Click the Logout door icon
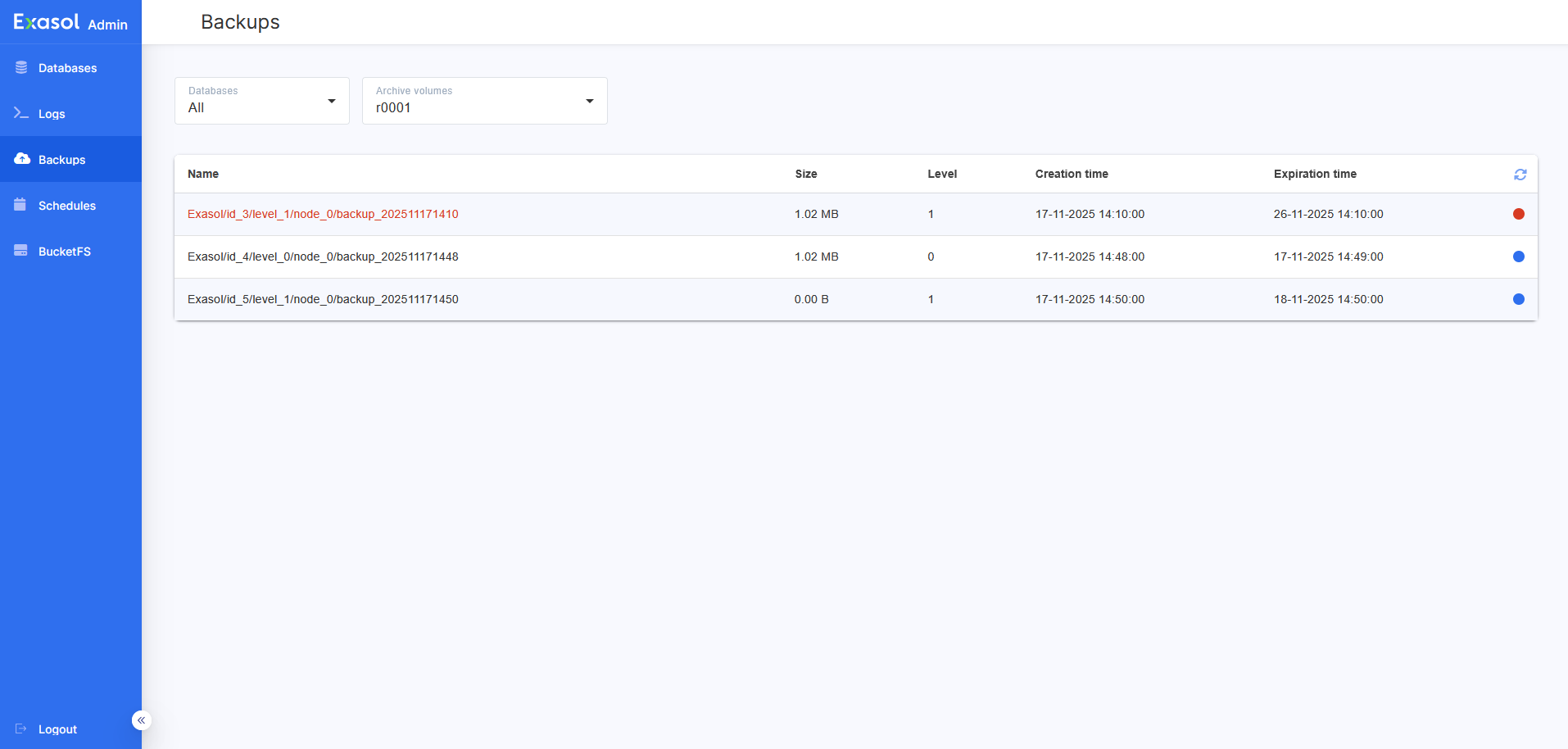Viewport: 1568px width, 749px height. (x=21, y=729)
